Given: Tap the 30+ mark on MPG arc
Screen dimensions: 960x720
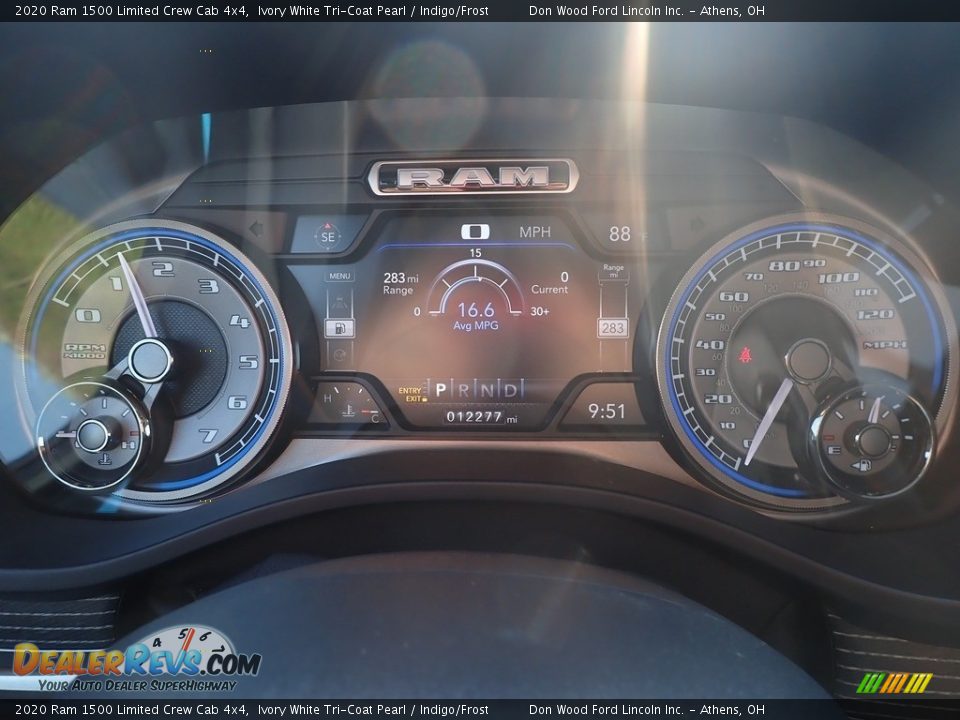Looking at the screenshot, I should 539,312.
